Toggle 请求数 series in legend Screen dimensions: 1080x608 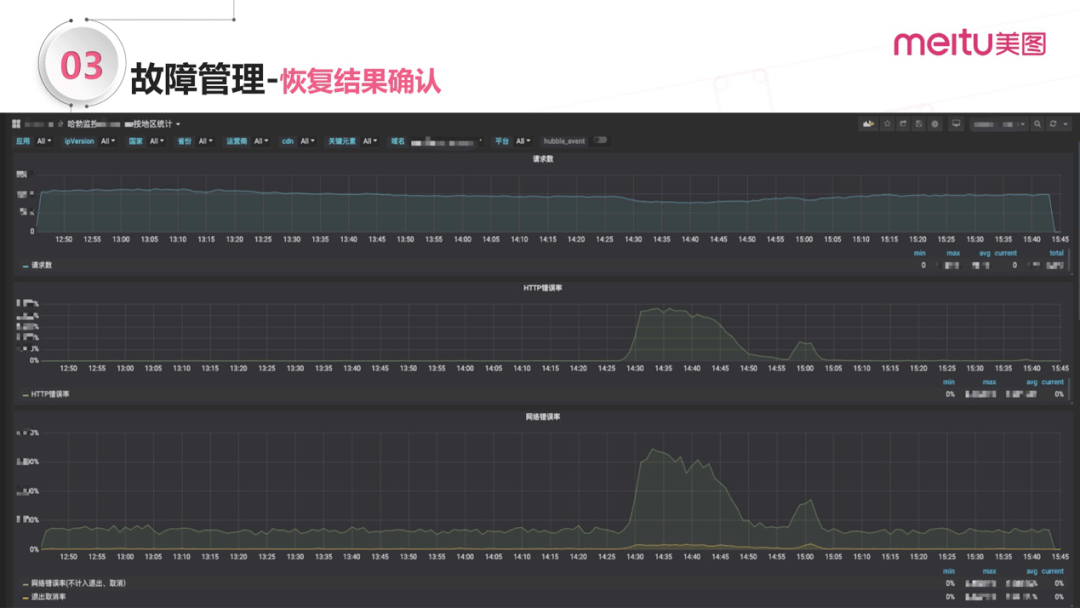[41, 265]
